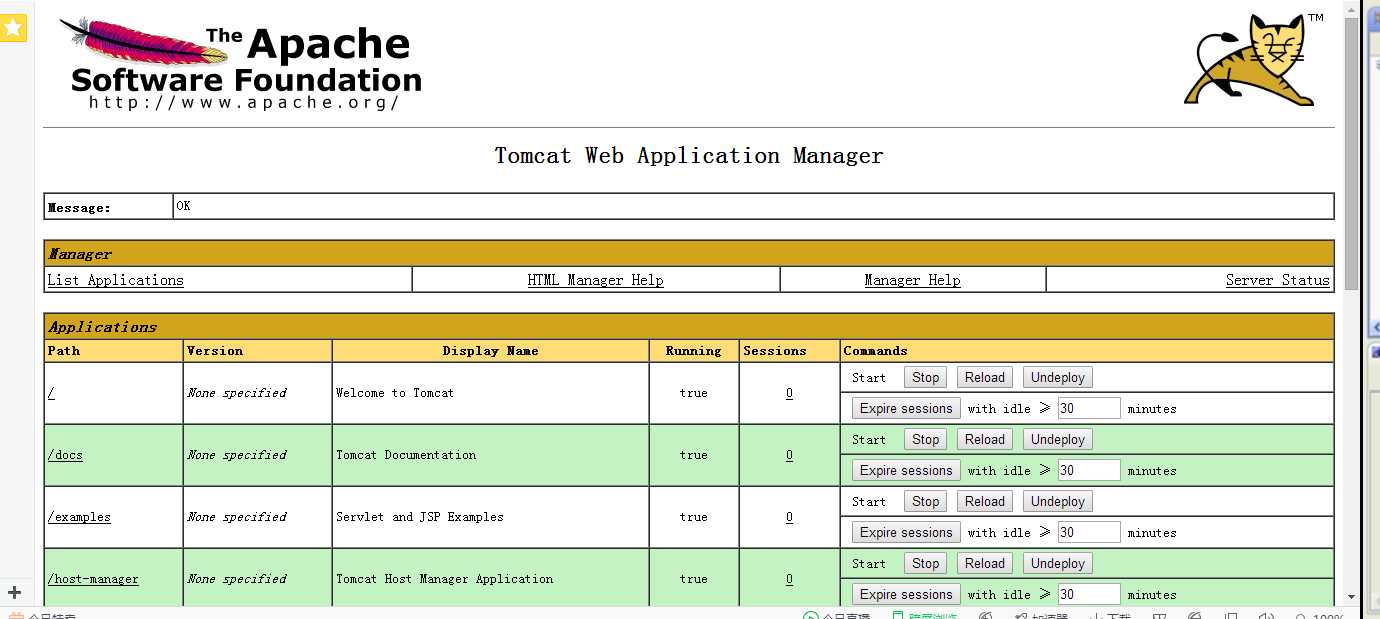This screenshot has height=619, width=1380.
Task: Click sessions count for /examples row
Action: point(789,517)
